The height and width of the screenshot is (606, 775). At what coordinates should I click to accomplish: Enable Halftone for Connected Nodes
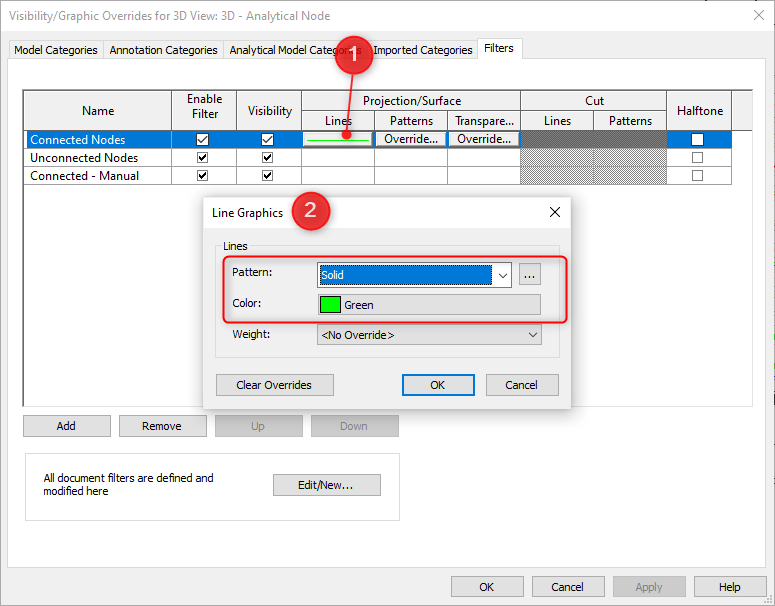point(698,140)
